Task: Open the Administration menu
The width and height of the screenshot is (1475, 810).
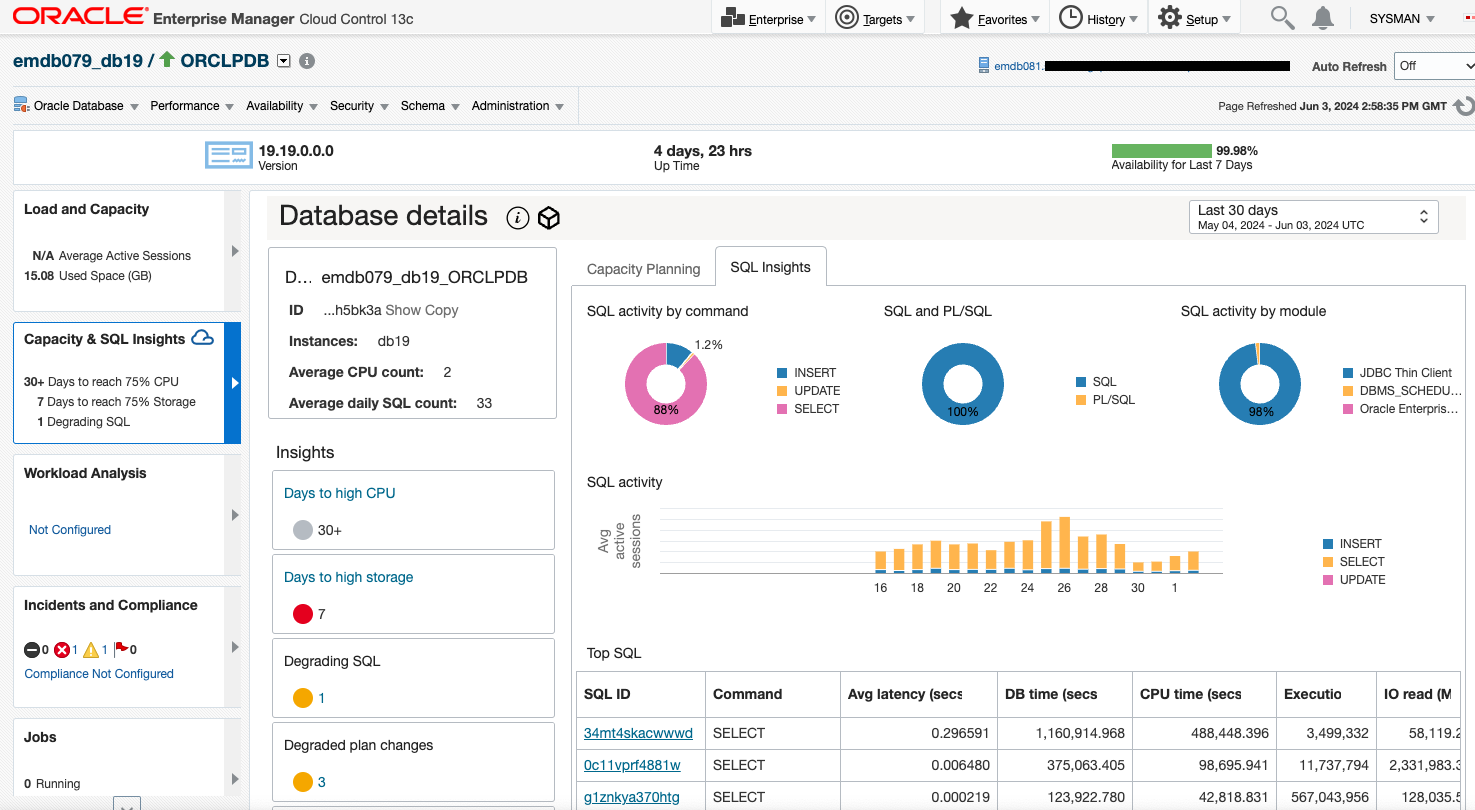Action: click(518, 106)
